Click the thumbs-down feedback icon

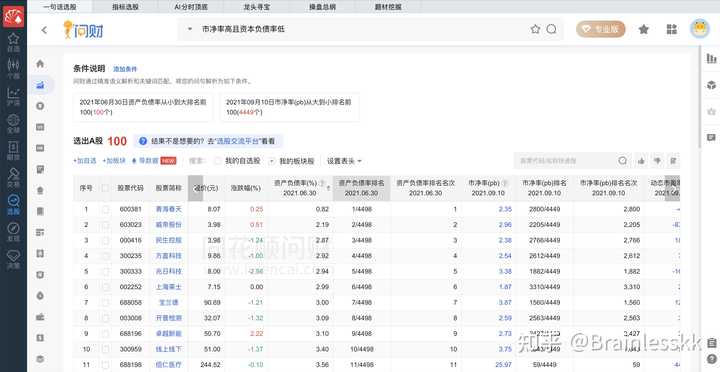point(657,161)
